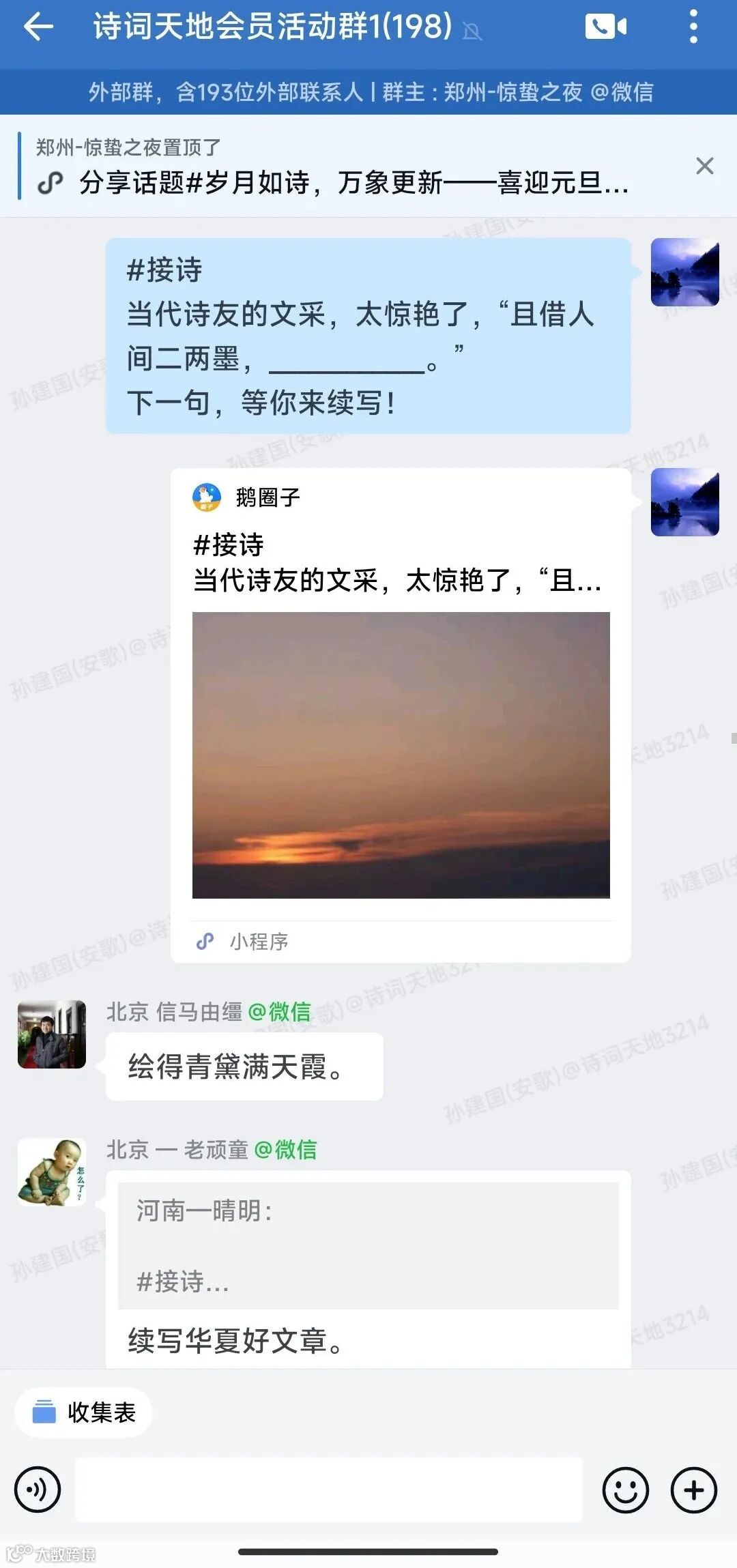
Task: Open the emoji picker
Action: click(625, 1490)
